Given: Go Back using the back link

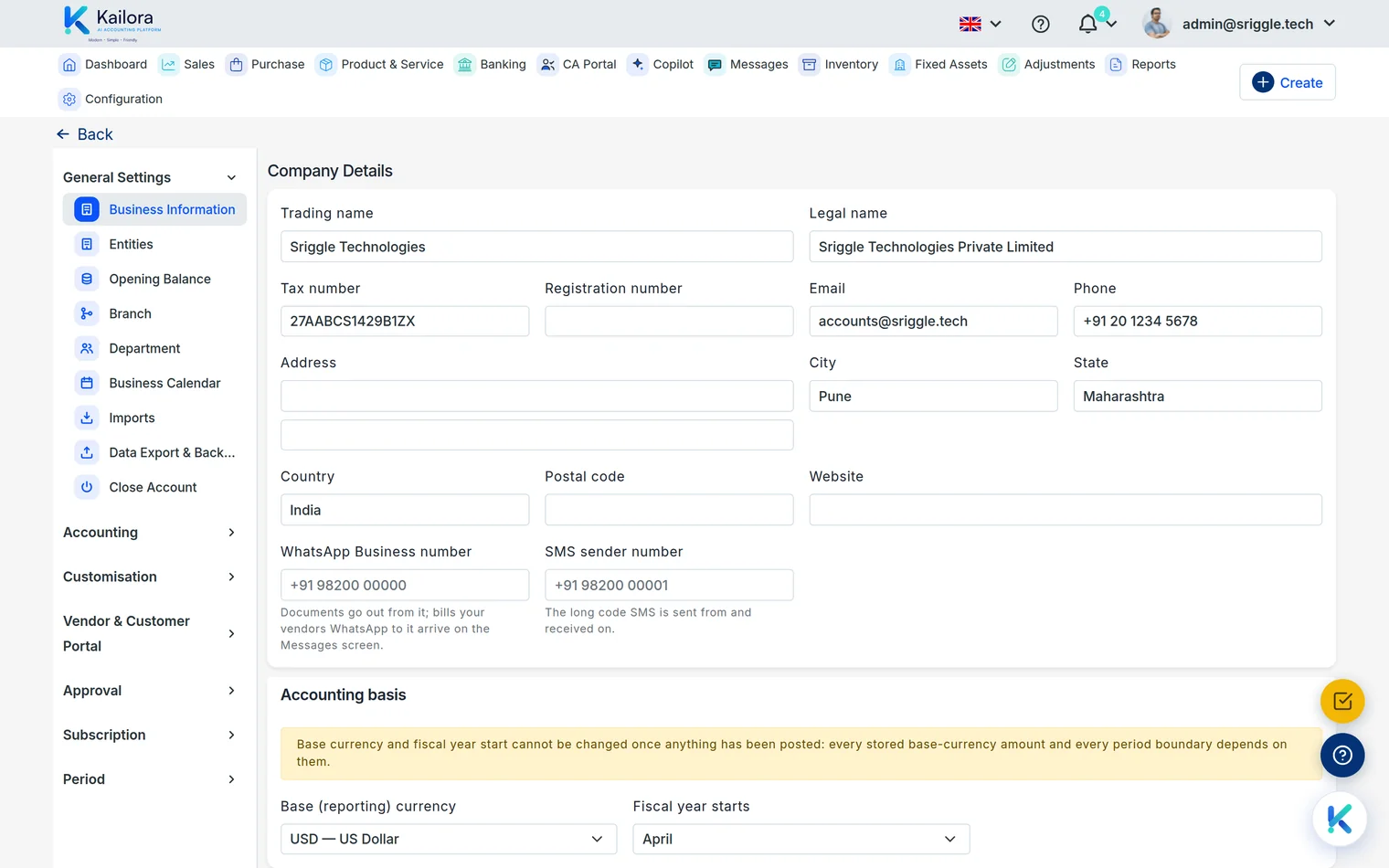Looking at the screenshot, I should click(x=84, y=134).
